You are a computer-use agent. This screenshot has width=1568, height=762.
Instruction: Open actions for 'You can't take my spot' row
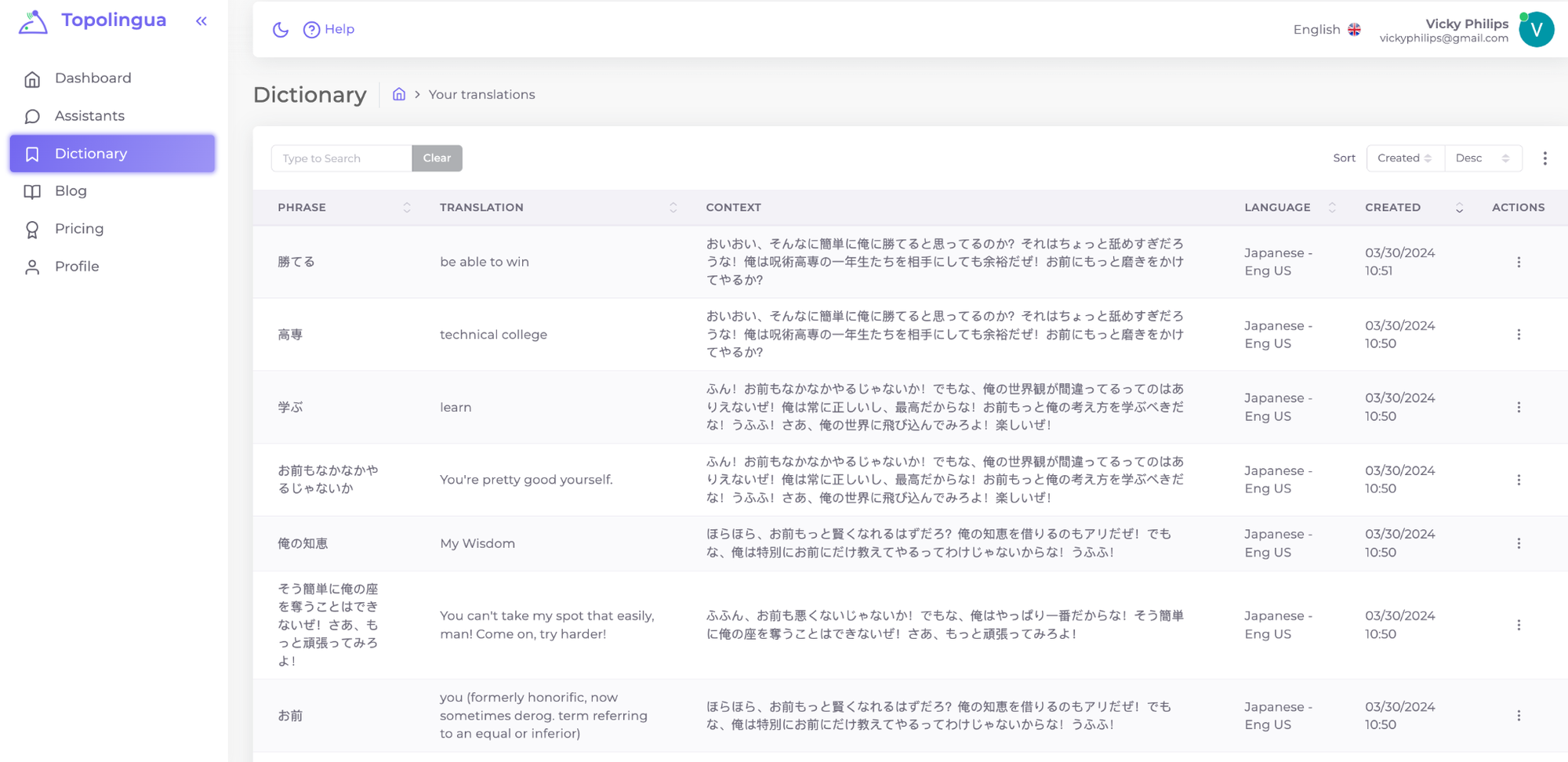(1519, 625)
